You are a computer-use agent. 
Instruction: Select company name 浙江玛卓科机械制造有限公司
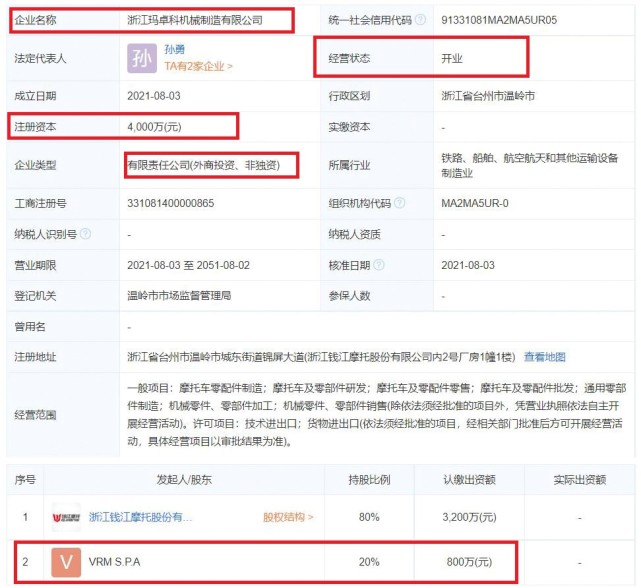(195, 20)
